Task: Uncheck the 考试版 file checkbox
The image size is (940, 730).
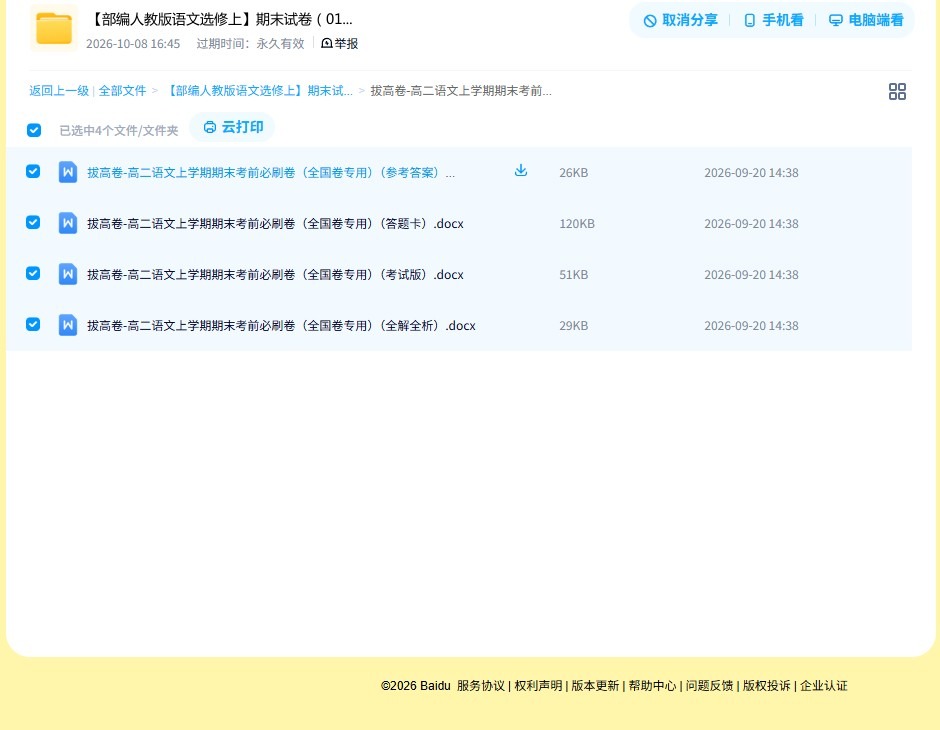Action: [33, 273]
